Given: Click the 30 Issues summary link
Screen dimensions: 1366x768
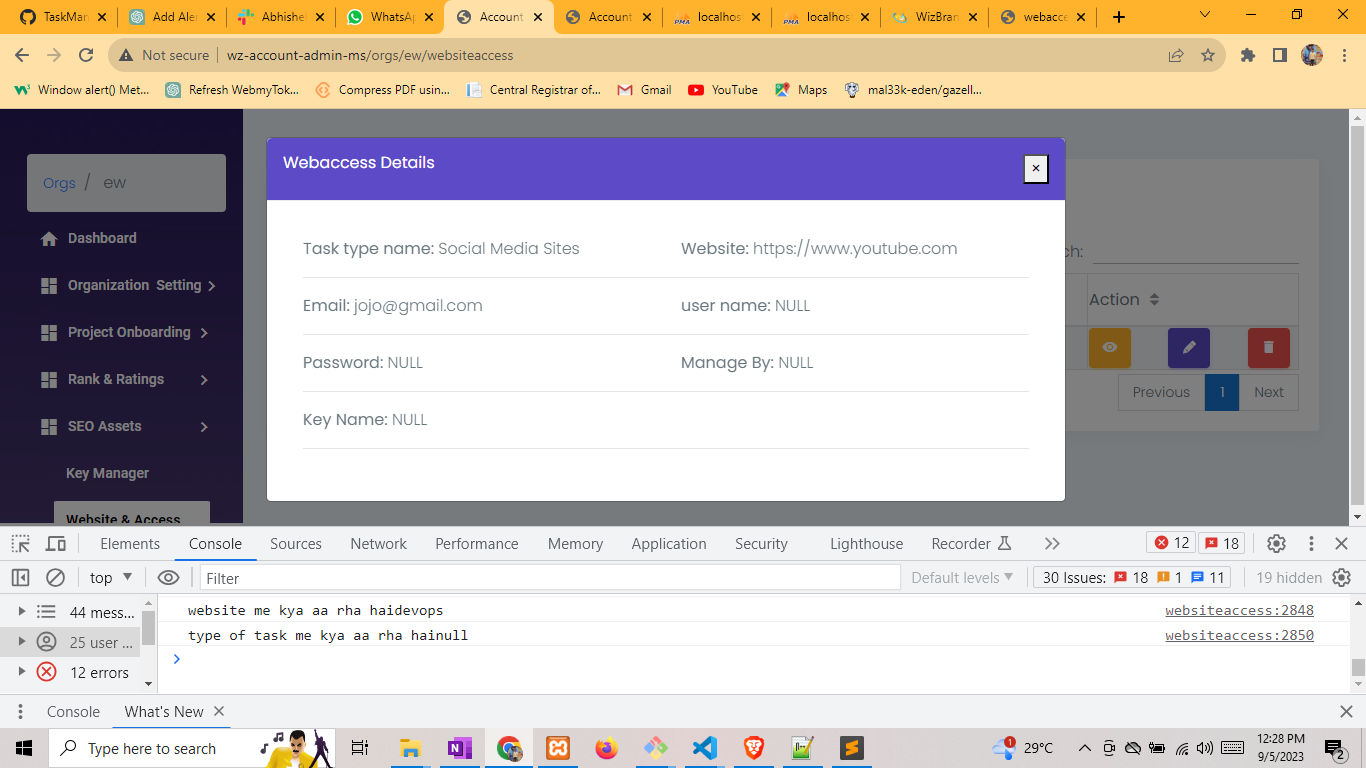Looking at the screenshot, I should 1134,578.
